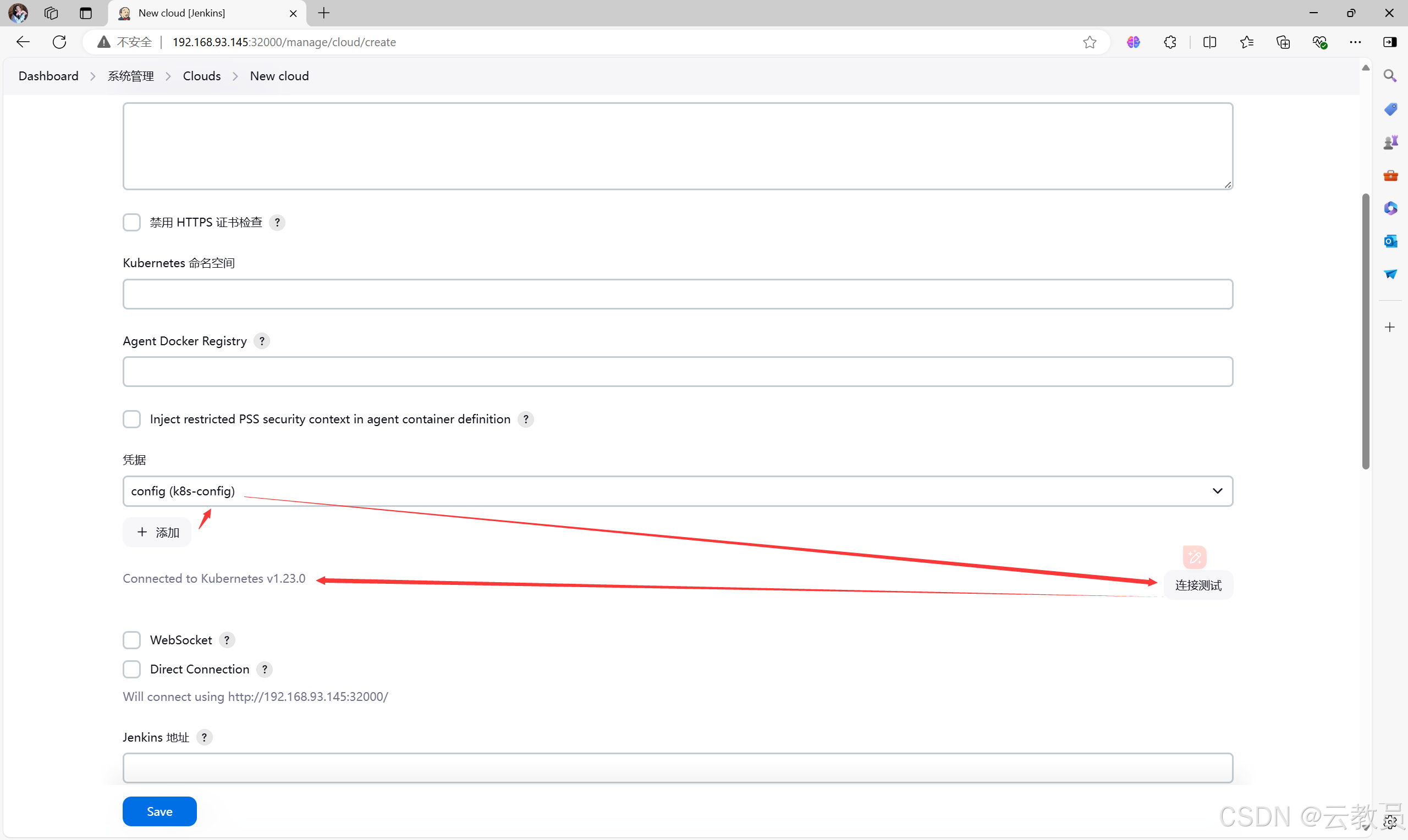Click the not secure warning icon
This screenshot has height=840, width=1408.
click(x=103, y=42)
